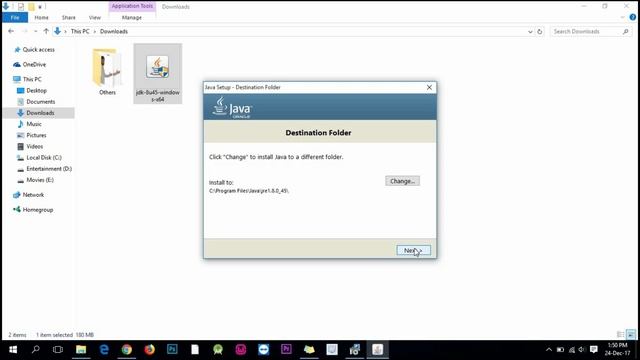Screen dimensions: 640x360
Task: Open the Windows Start menu
Action: click(13, 349)
